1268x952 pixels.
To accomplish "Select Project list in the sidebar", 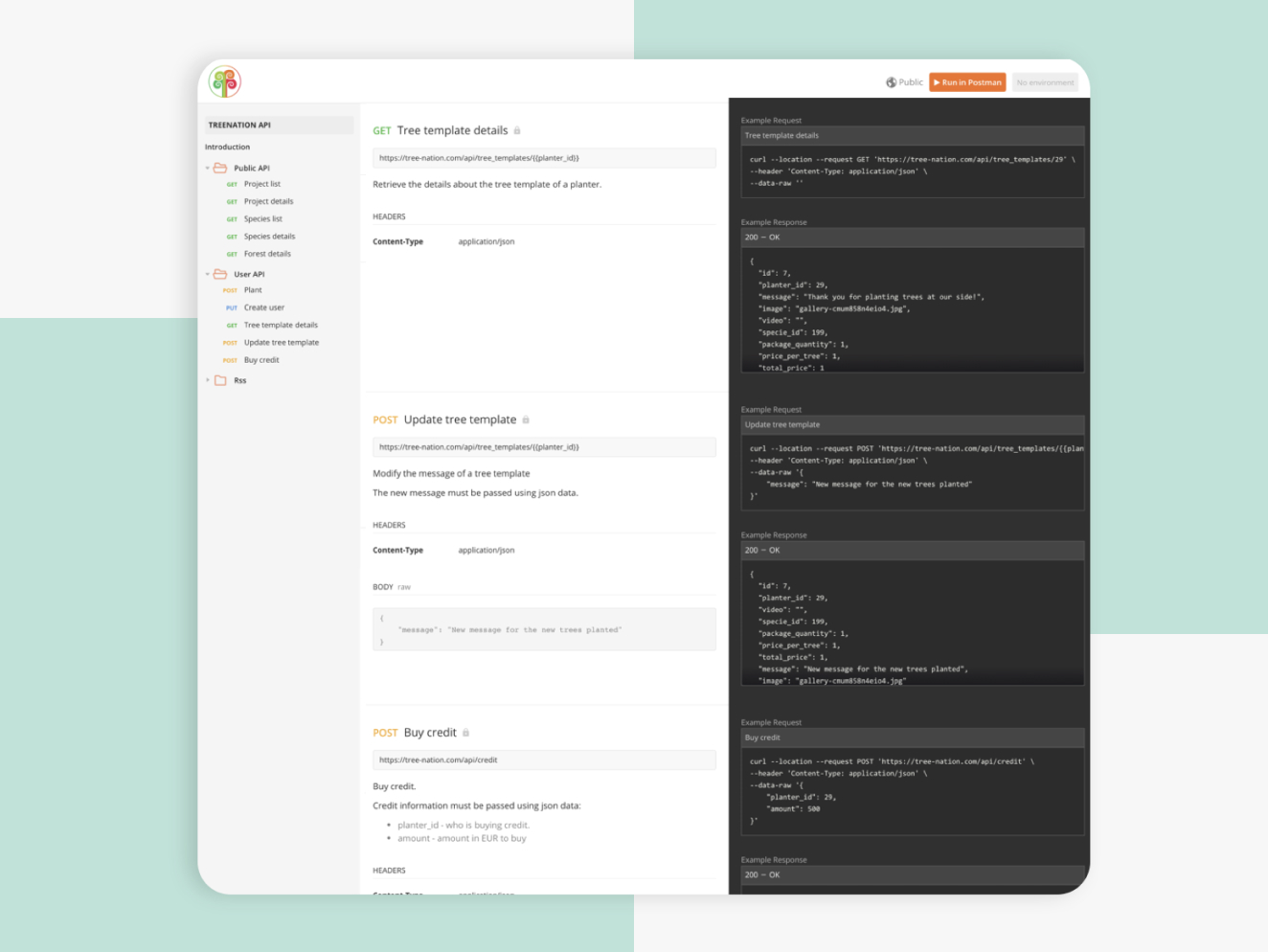I will click(261, 184).
